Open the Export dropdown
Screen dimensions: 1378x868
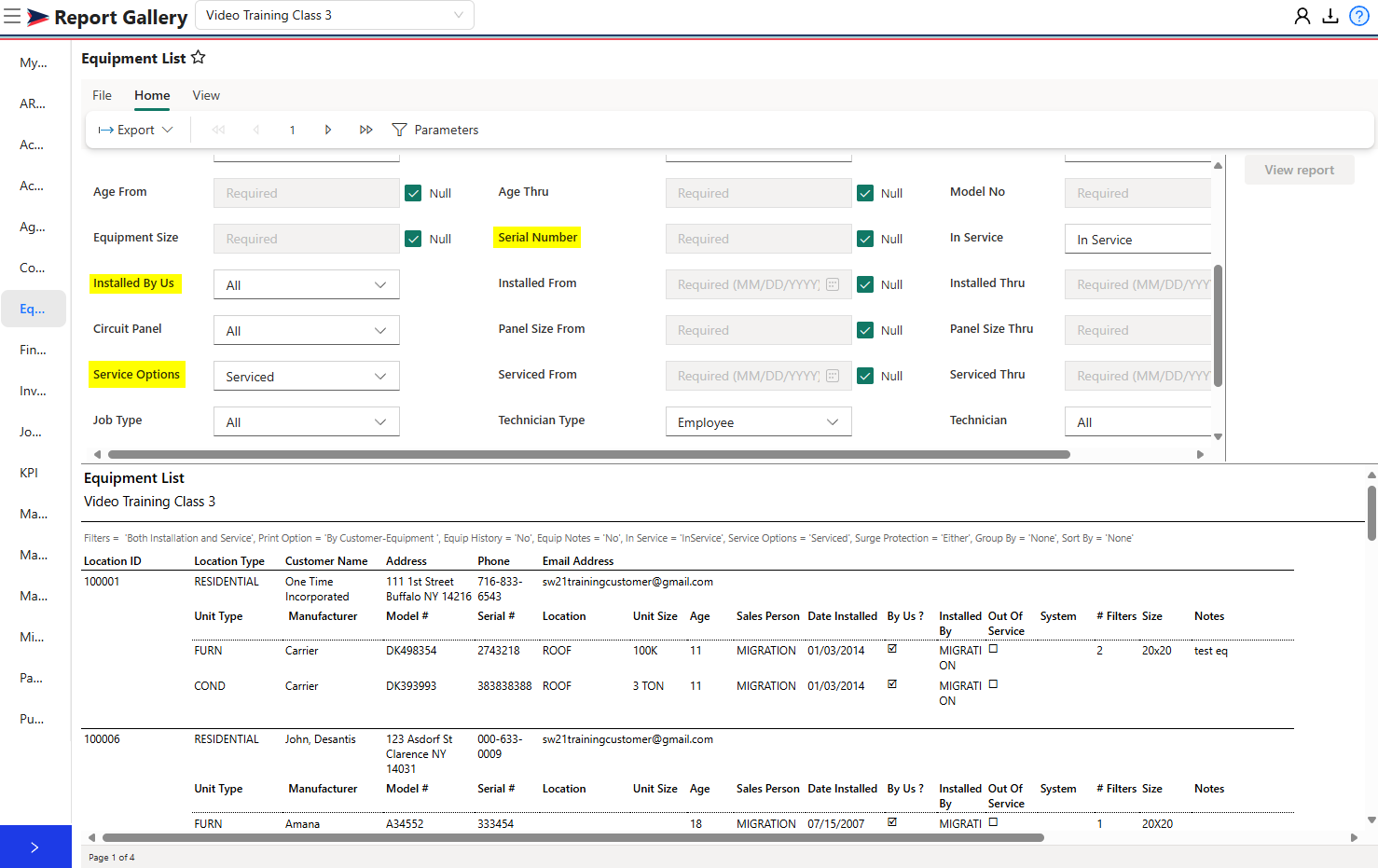pyautogui.click(x=135, y=130)
